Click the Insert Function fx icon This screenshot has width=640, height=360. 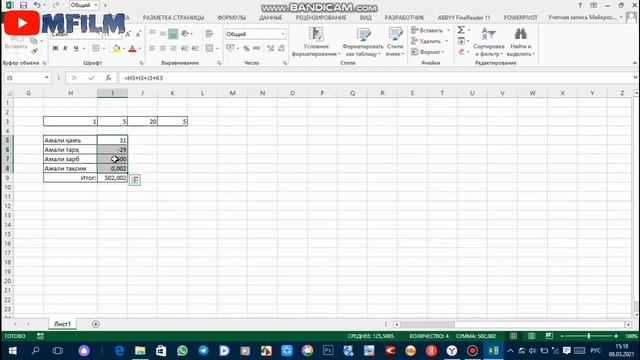tap(108, 78)
